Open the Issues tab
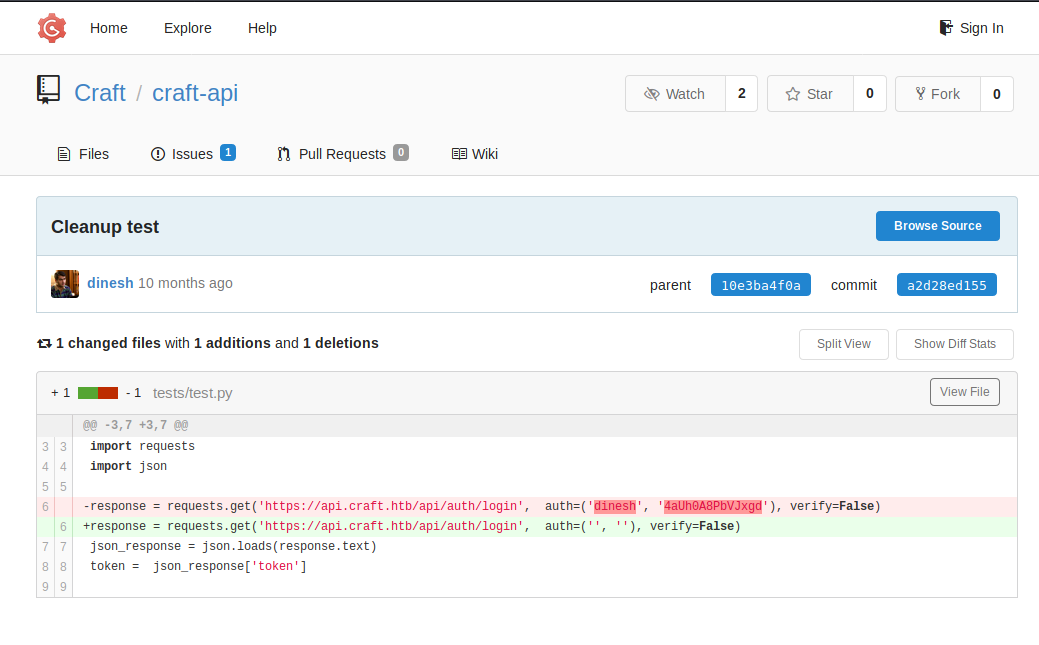1039x645 pixels. (192, 154)
